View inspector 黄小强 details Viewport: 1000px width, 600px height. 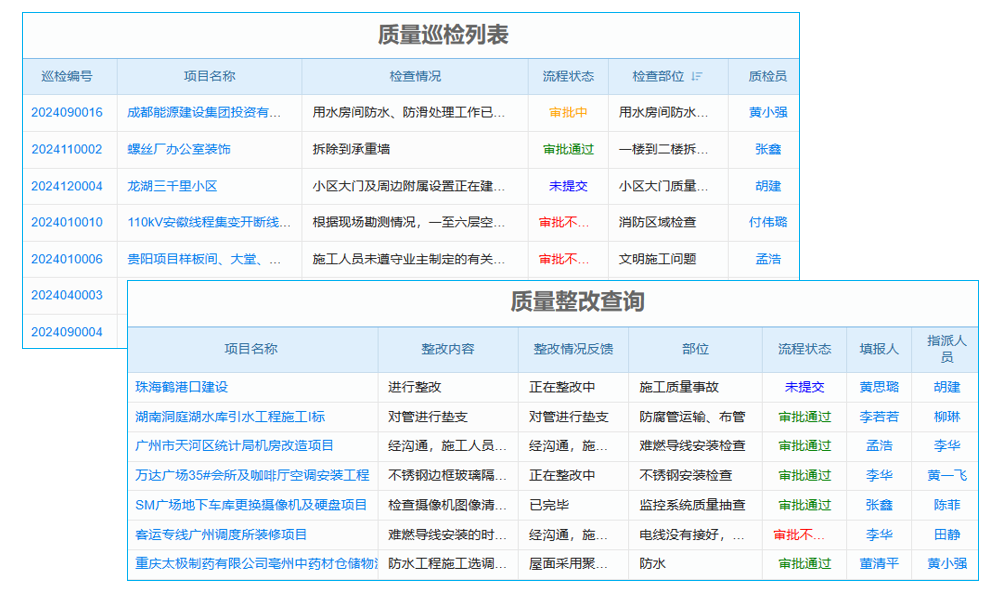[765, 113]
